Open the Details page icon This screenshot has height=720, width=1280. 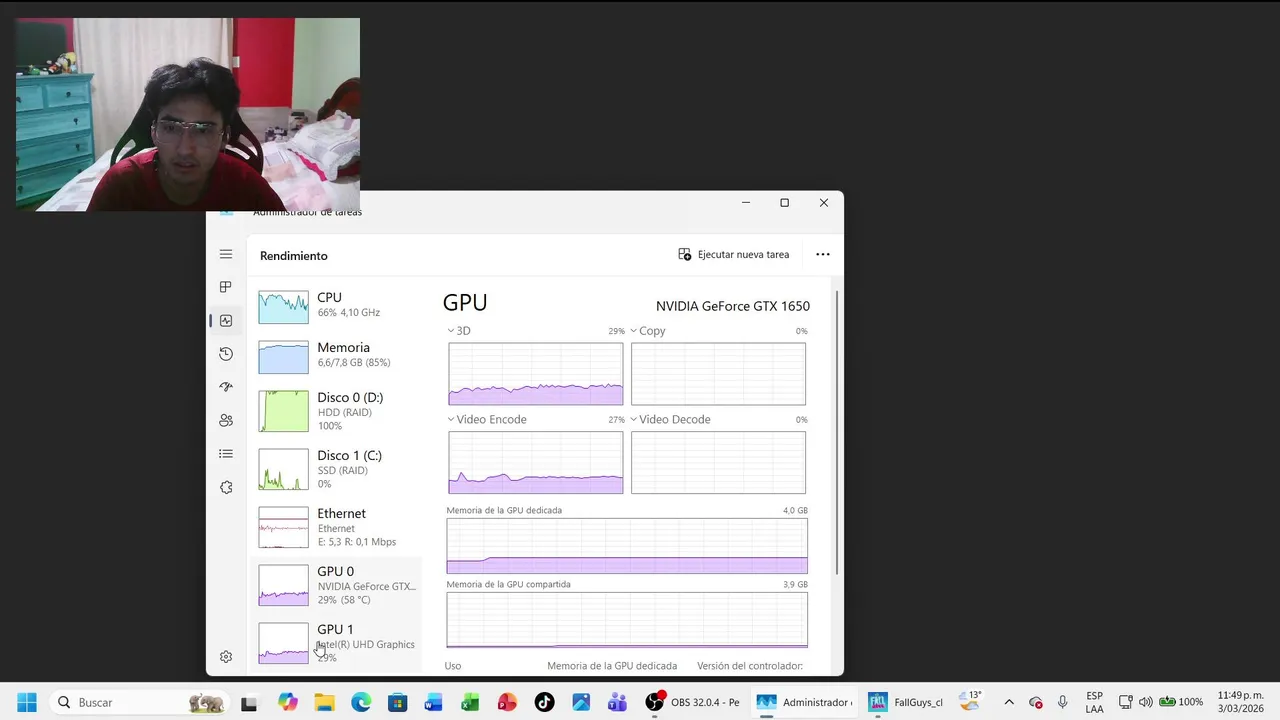point(226,454)
